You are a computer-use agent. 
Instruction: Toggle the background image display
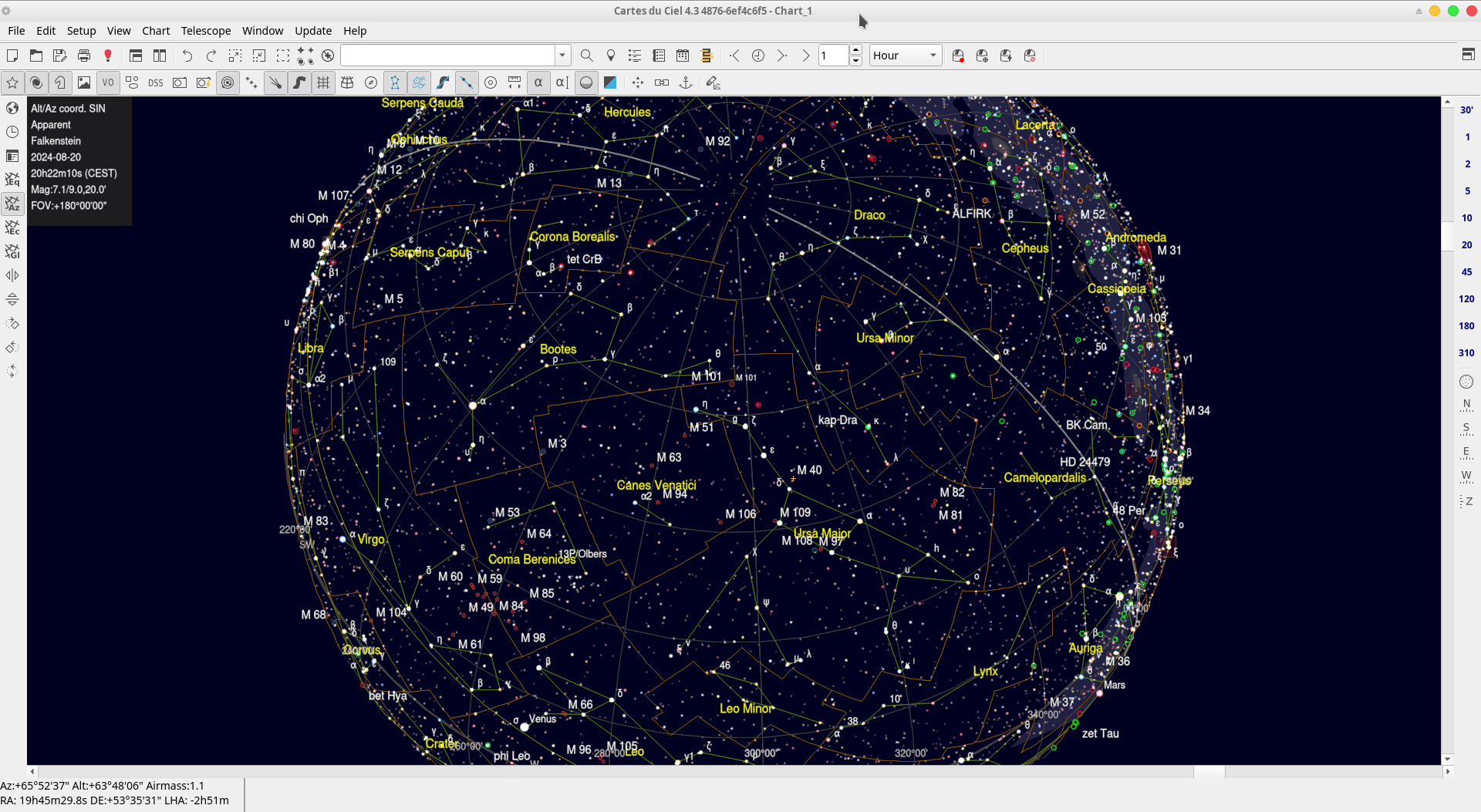pos(84,83)
